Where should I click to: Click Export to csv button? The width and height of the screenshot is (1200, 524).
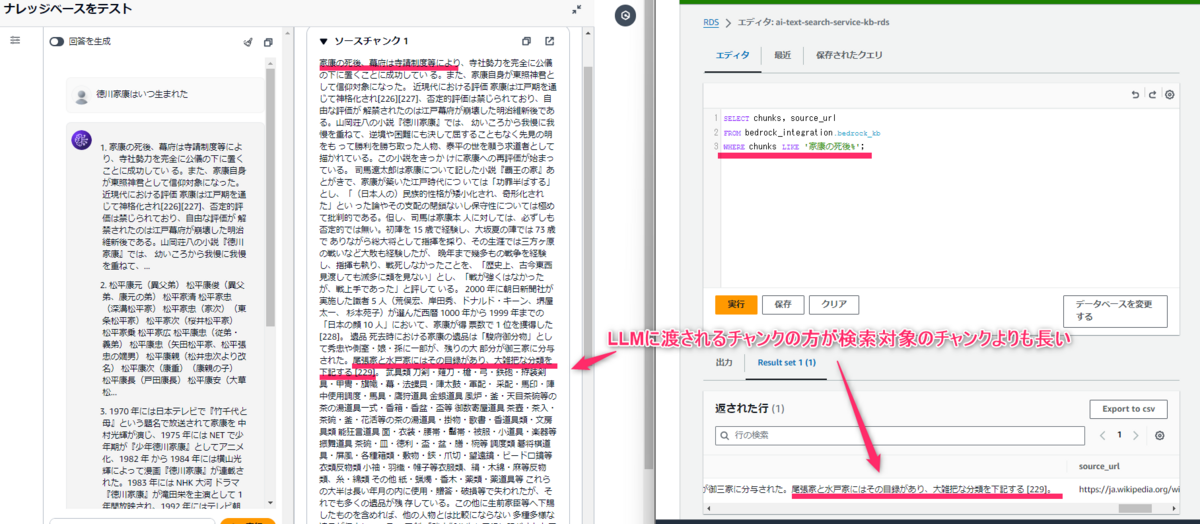pos(1128,408)
